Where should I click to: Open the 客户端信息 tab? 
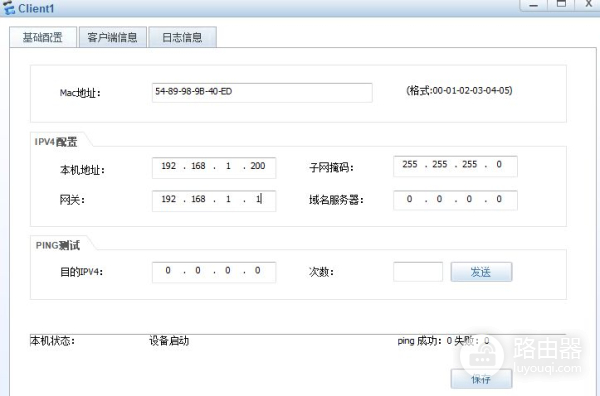coord(112,37)
